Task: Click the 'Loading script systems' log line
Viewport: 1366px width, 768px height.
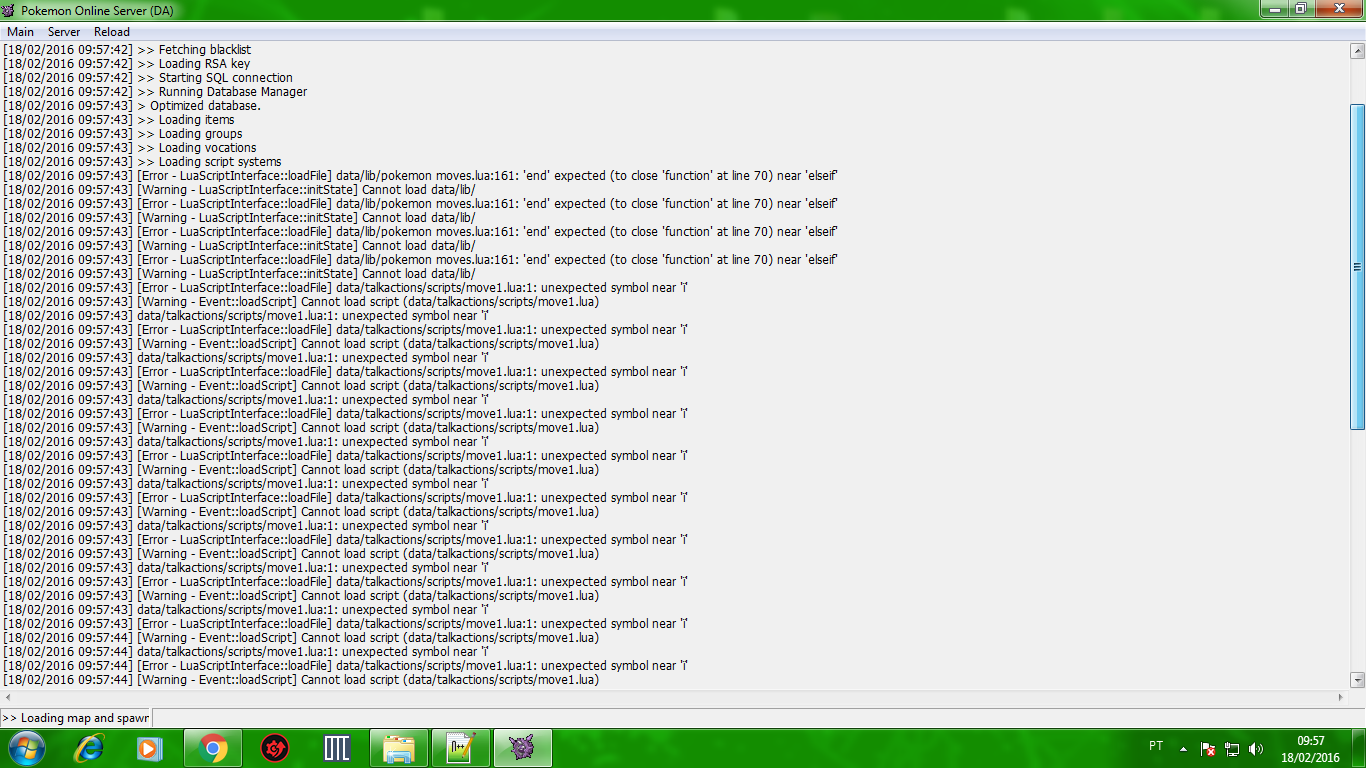Action: click(x=142, y=162)
